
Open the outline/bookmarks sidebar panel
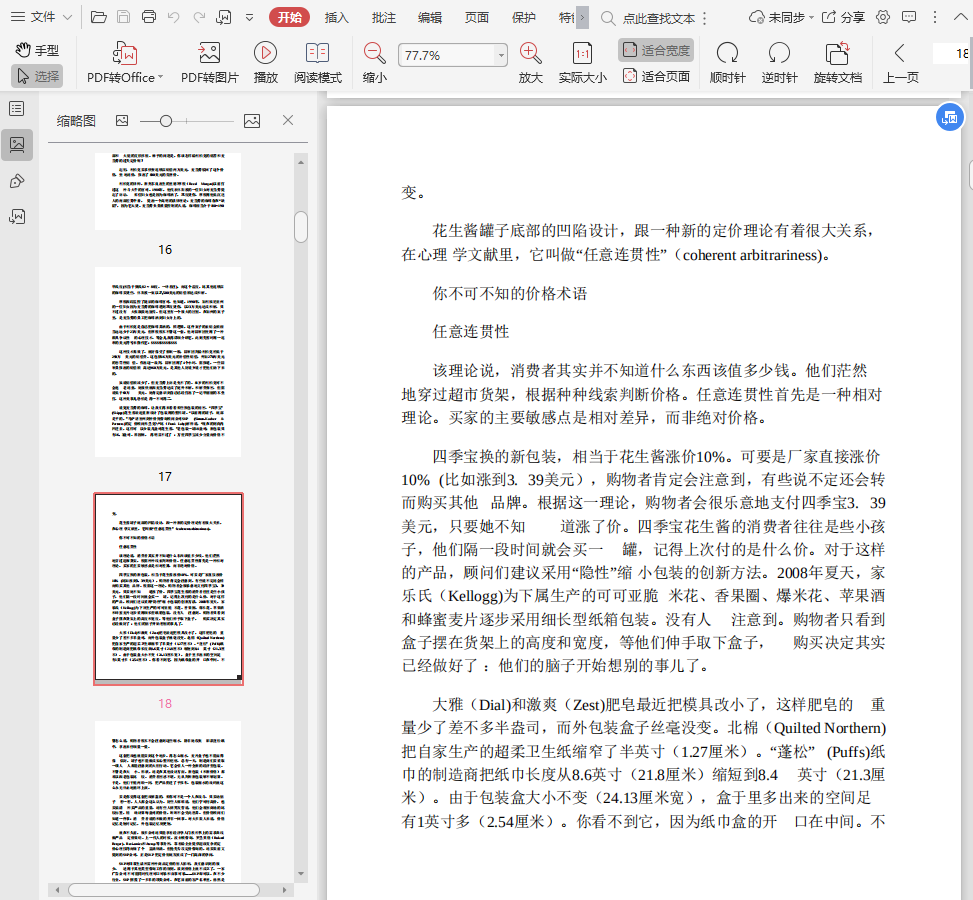click(x=17, y=109)
